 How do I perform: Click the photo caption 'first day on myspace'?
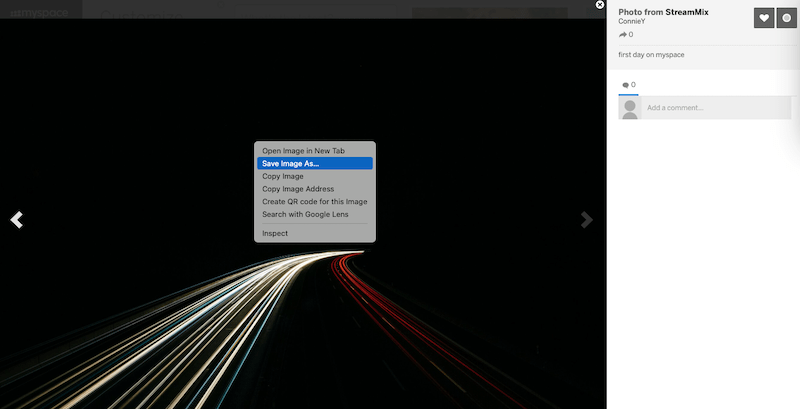pos(652,54)
